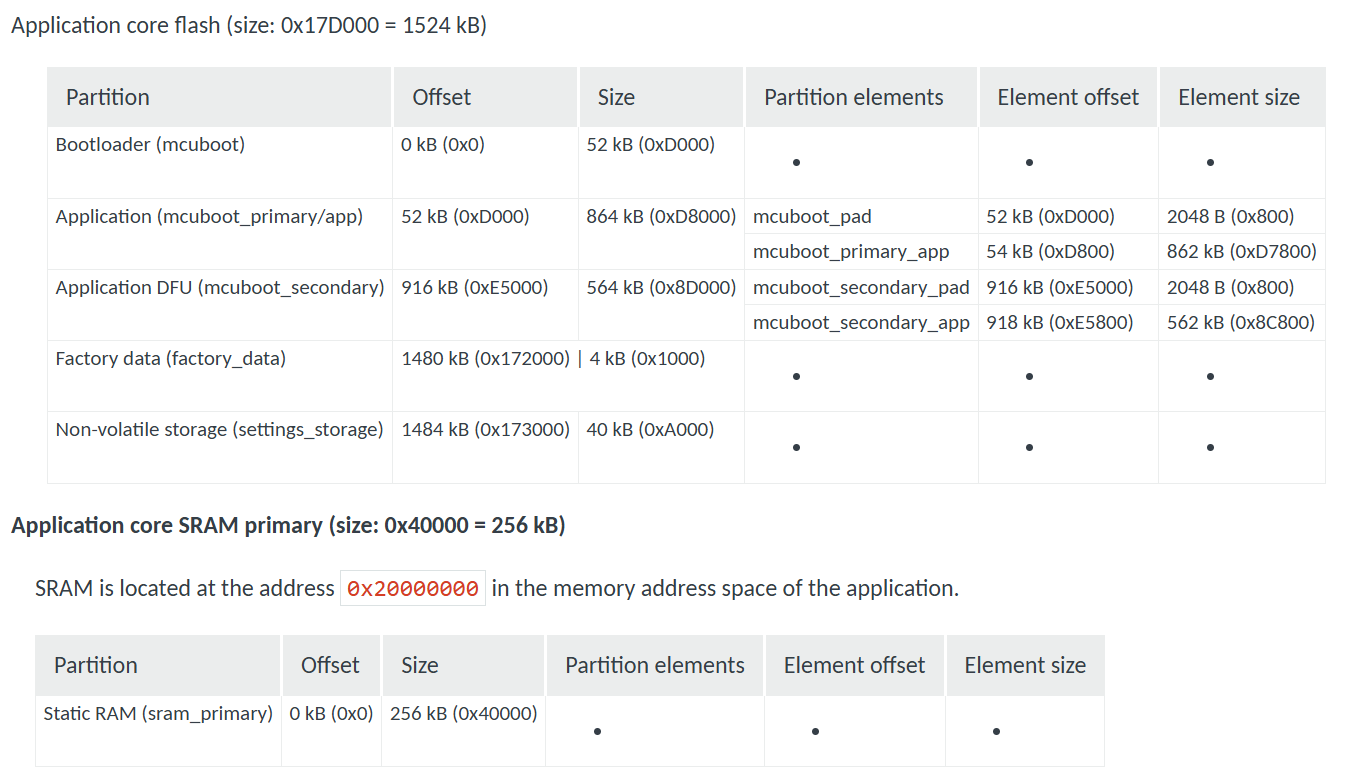Click the 256 kB (0x40000) size cell
The width and height of the screenshot is (1372, 775).
(x=463, y=714)
